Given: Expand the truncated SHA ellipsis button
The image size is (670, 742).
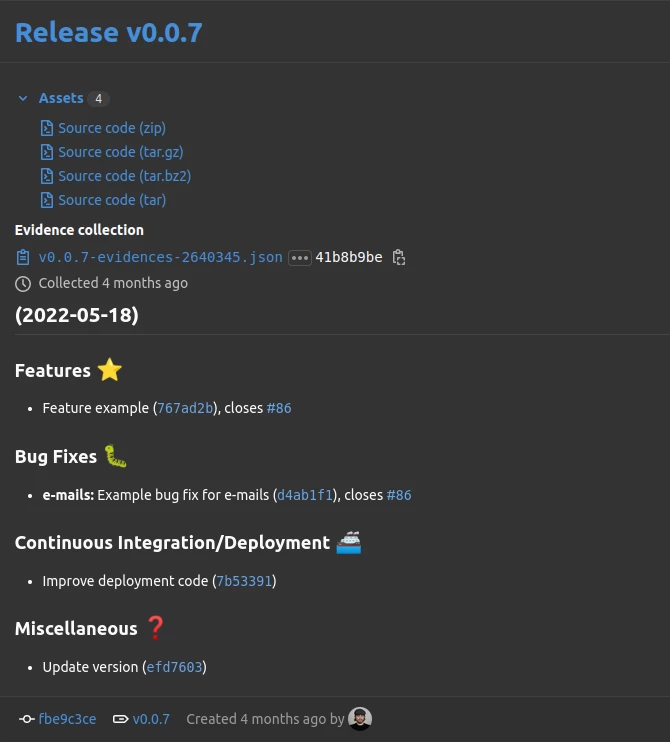Looking at the screenshot, I should coord(299,258).
